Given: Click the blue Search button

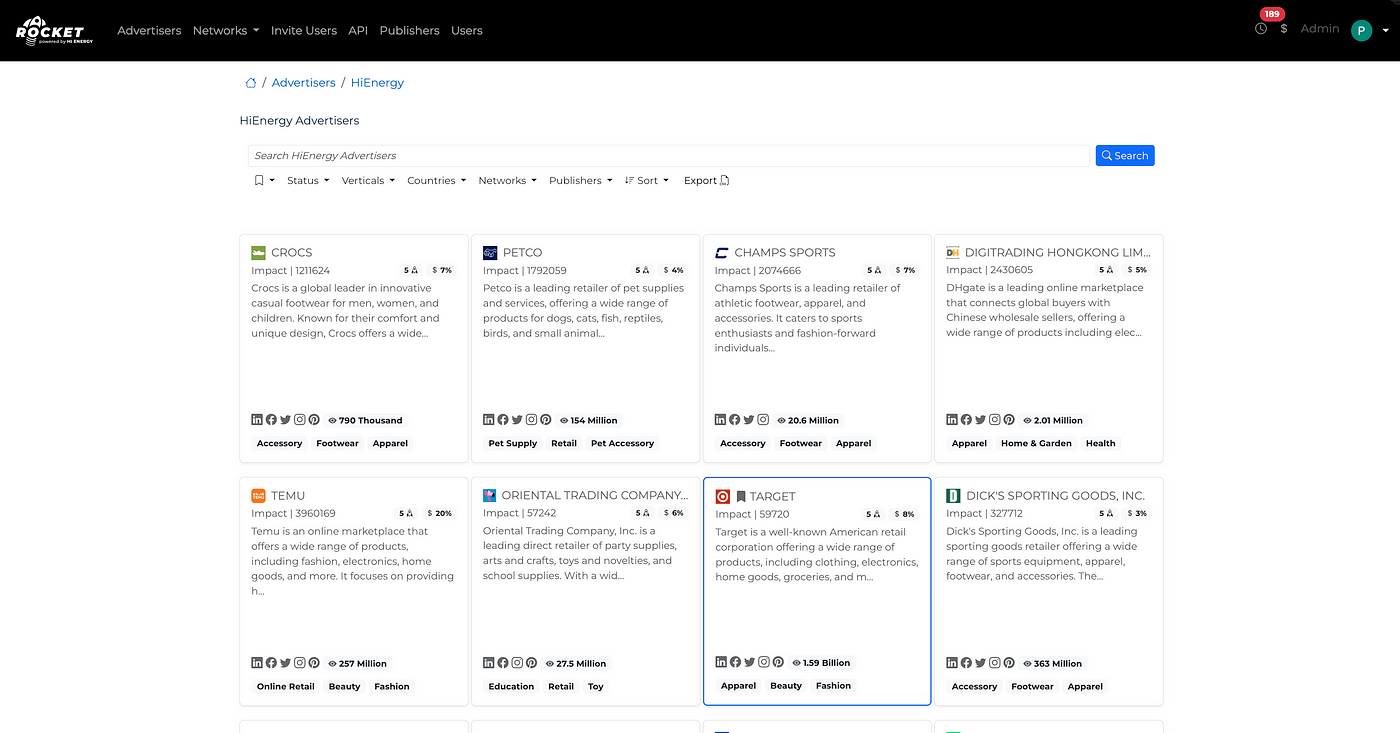Looking at the screenshot, I should [x=1125, y=156].
